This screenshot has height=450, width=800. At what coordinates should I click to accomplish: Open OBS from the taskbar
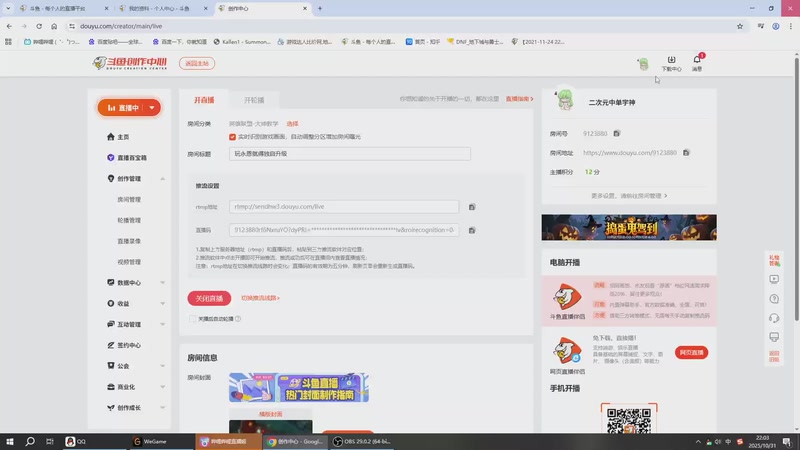click(x=362, y=441)
